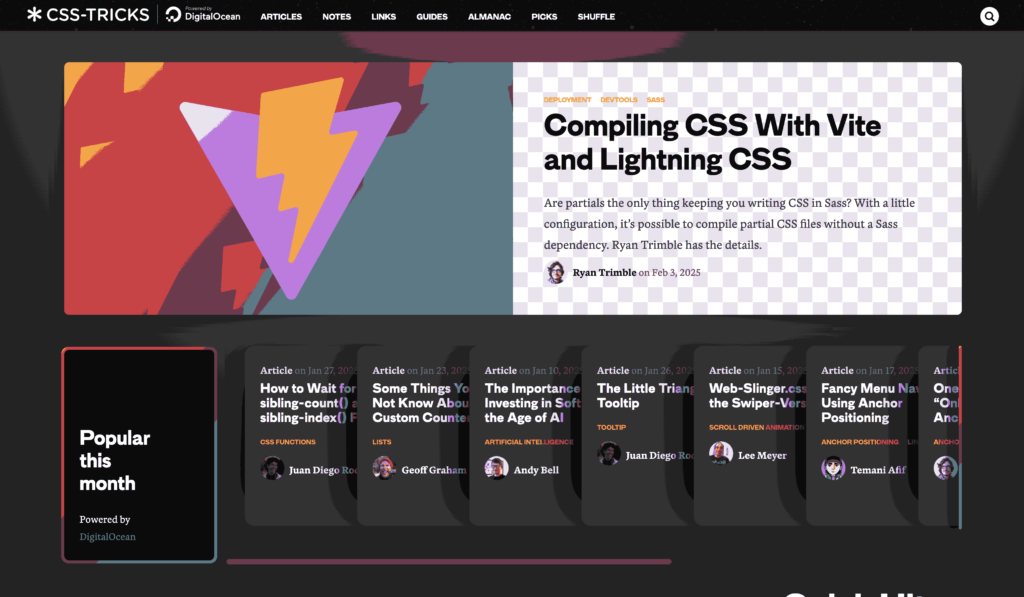Open Compiling CSS With Vite article title
Screen dimensions: 1024x597
coord(712,142)
